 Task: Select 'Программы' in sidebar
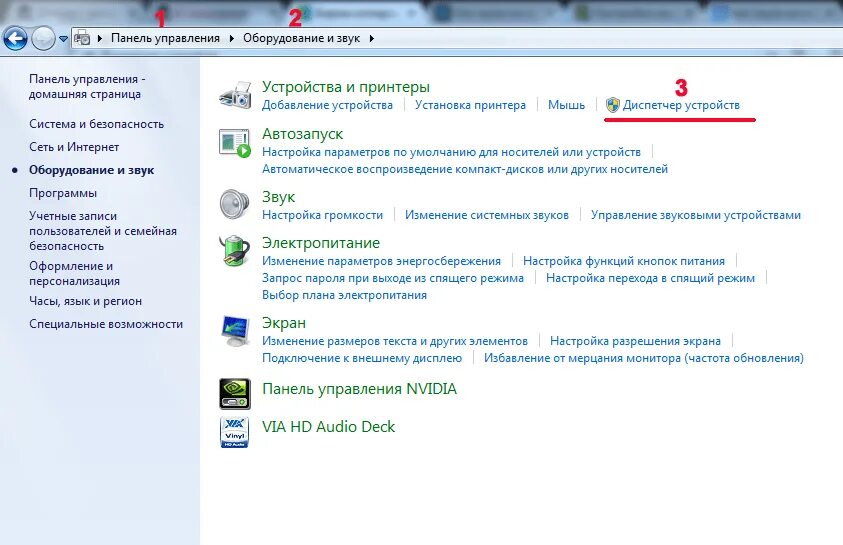[x=62, y=193]
